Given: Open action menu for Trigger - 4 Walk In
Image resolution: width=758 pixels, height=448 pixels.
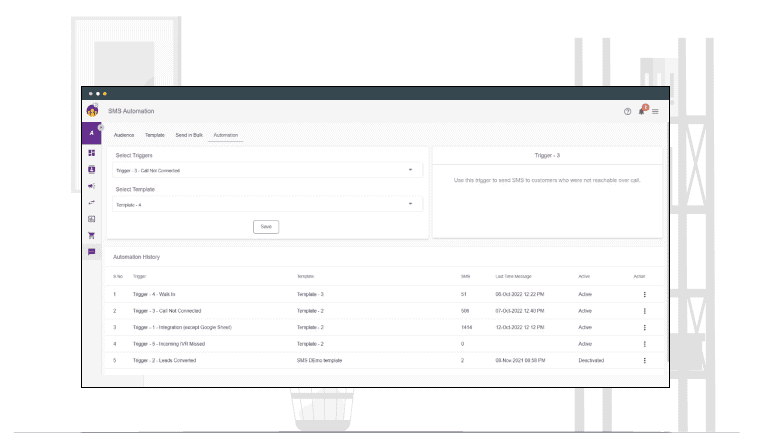Looking at the screenshot, I should point(645,294).
